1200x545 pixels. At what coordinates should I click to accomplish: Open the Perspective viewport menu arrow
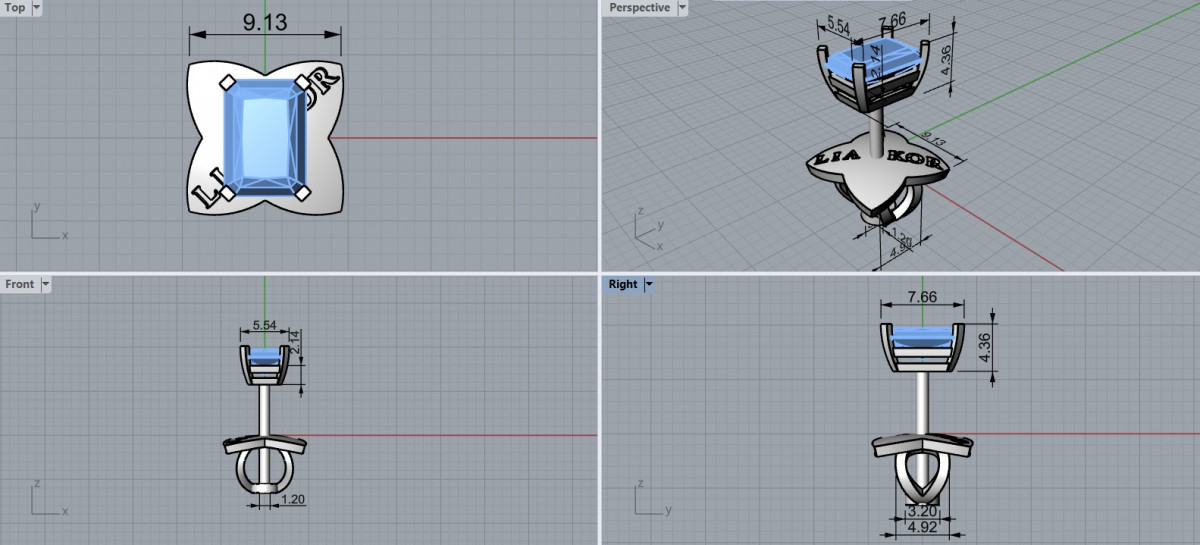point(683,8)
